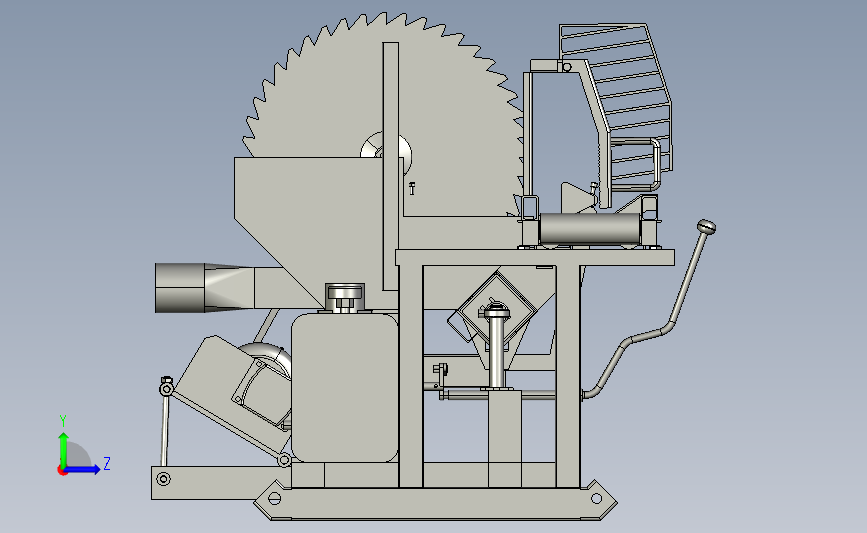Screen dimensions: 867x533
Task: Select the green Y axis arrow
Action: pos(64,449)
